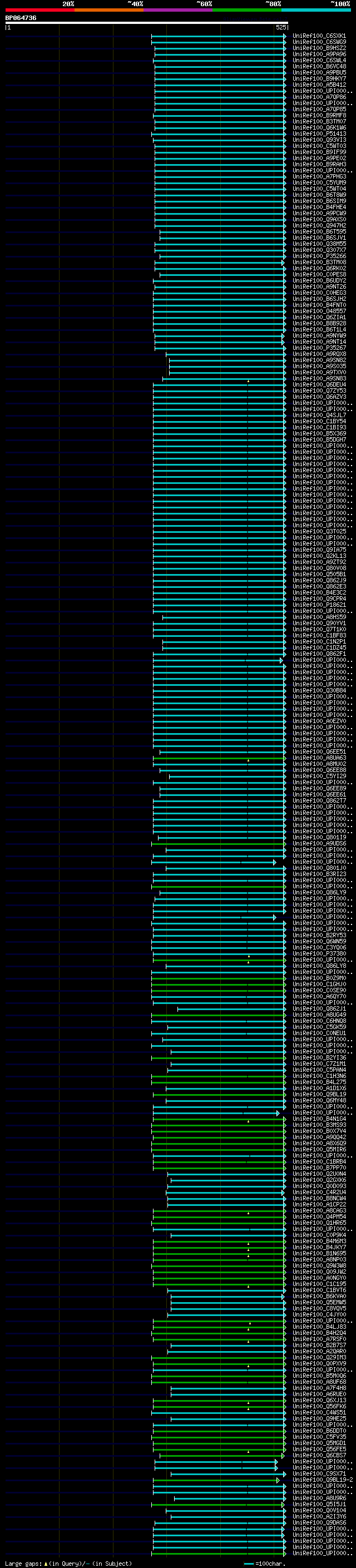The width and height of the screenshot is (356, 1568).
Task: Open hit UniRef100_Q947H2
Action: pyautogui.click(x=319, y=225)
